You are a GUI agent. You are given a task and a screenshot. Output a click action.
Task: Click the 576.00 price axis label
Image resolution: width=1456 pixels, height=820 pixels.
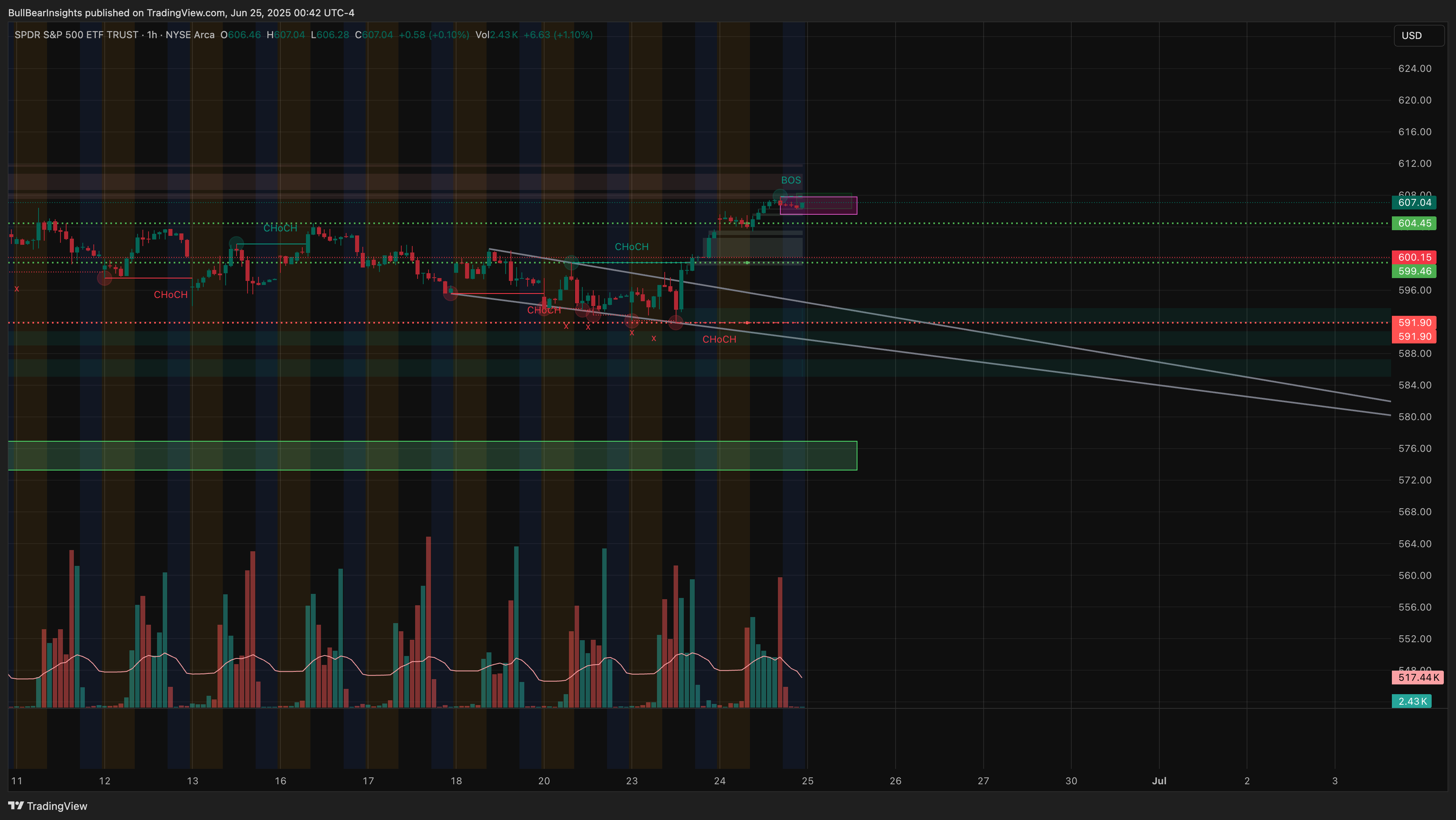point(1415,449)
